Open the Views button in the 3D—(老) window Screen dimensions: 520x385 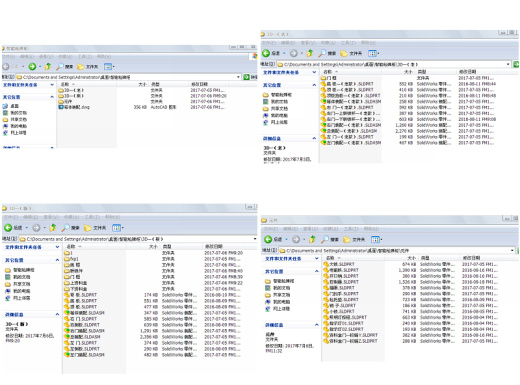pyautogui.click(x=373, y=53)
